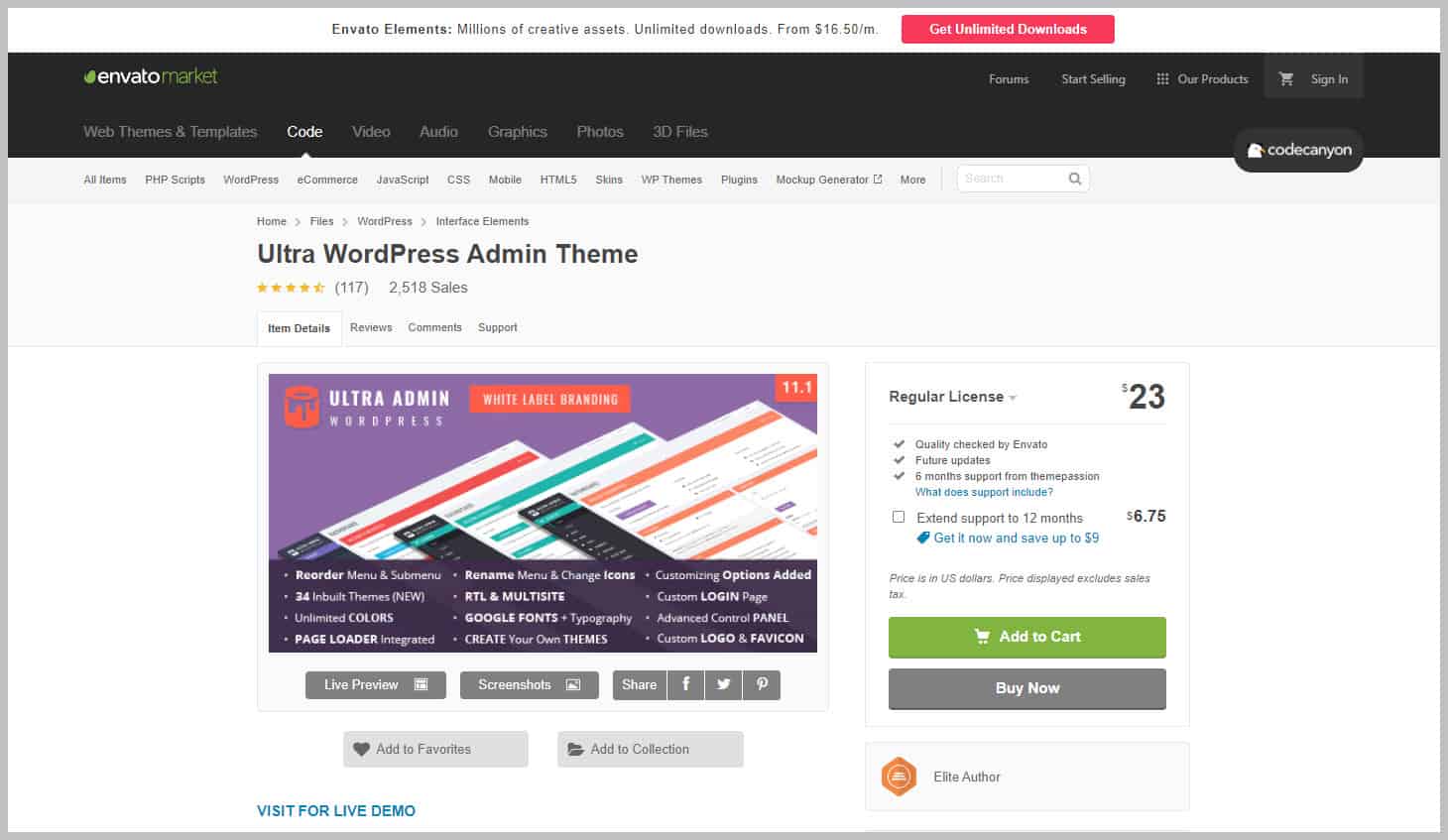Click the Buy Now button
The width and height of the screenshot is (1448, 840).
click(1027, 688)
